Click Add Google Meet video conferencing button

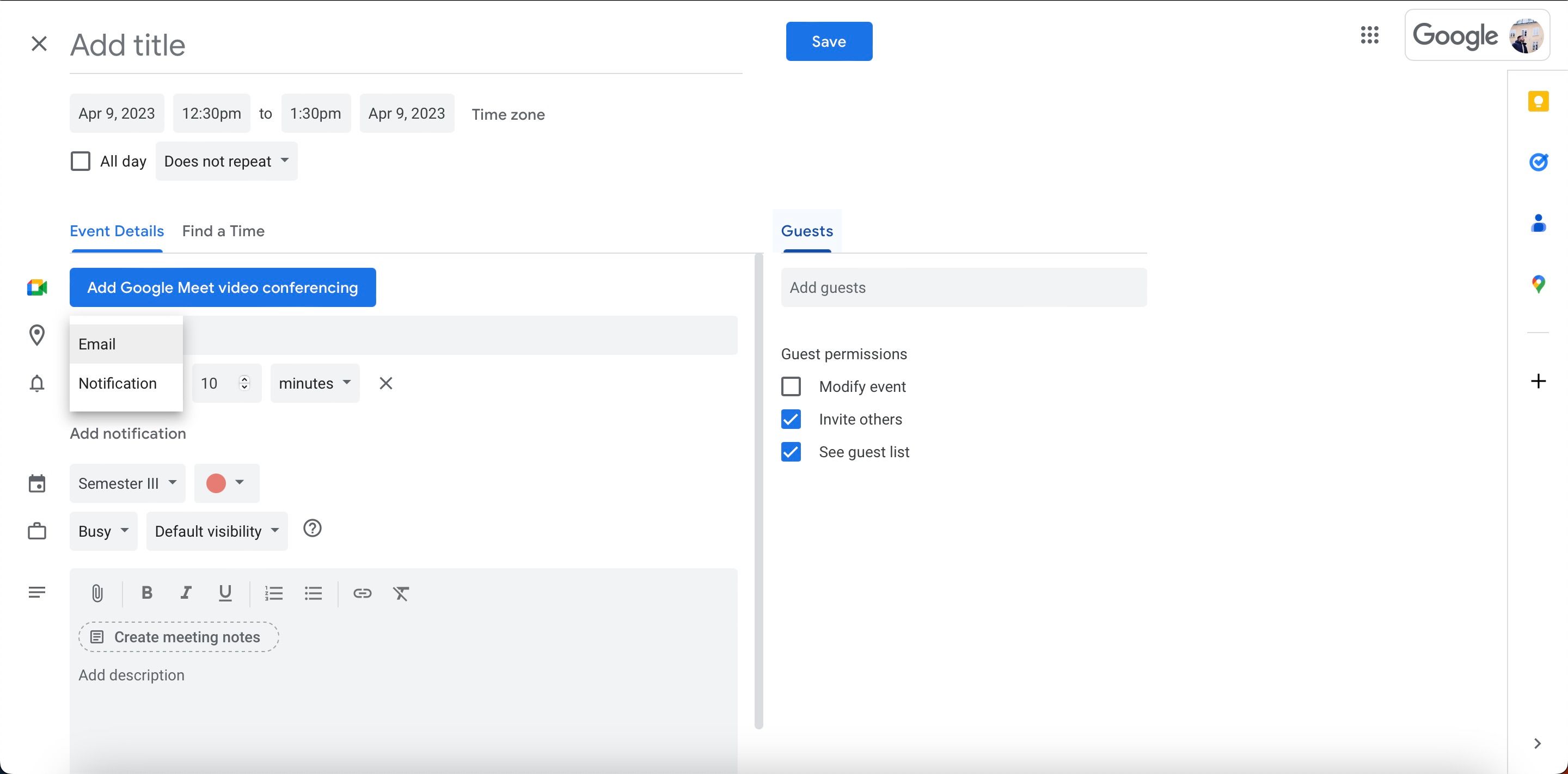pyautogui.click(x=222, y=287)
